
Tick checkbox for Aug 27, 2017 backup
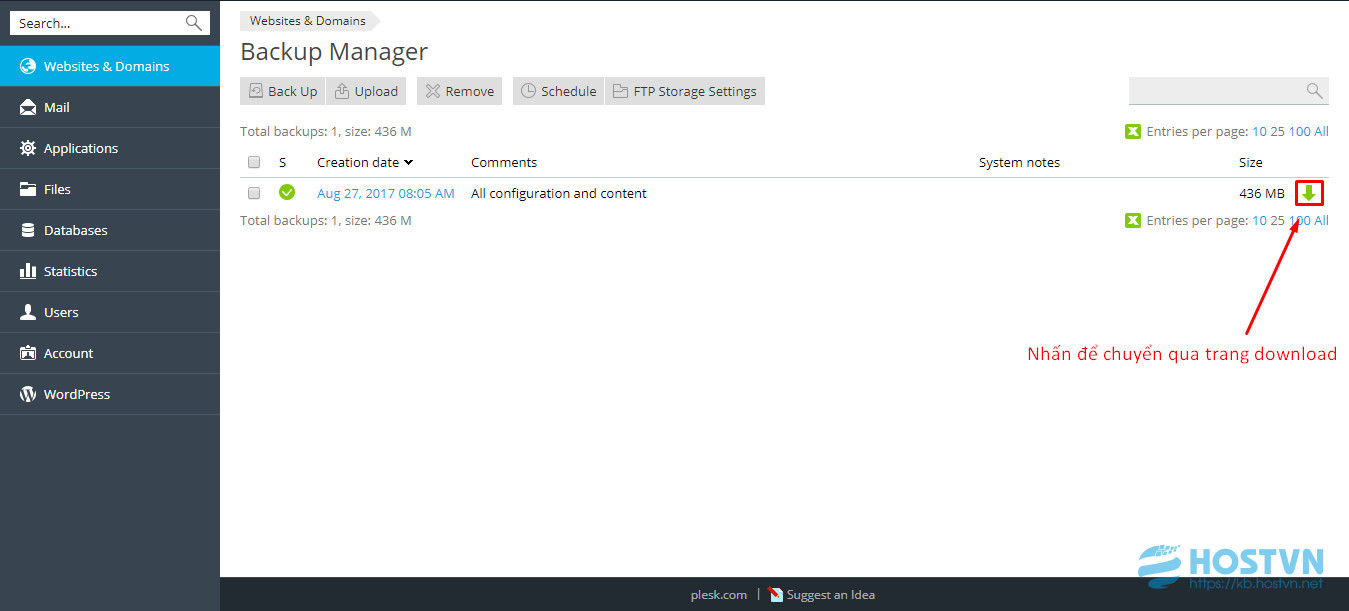tap(254, 193)
